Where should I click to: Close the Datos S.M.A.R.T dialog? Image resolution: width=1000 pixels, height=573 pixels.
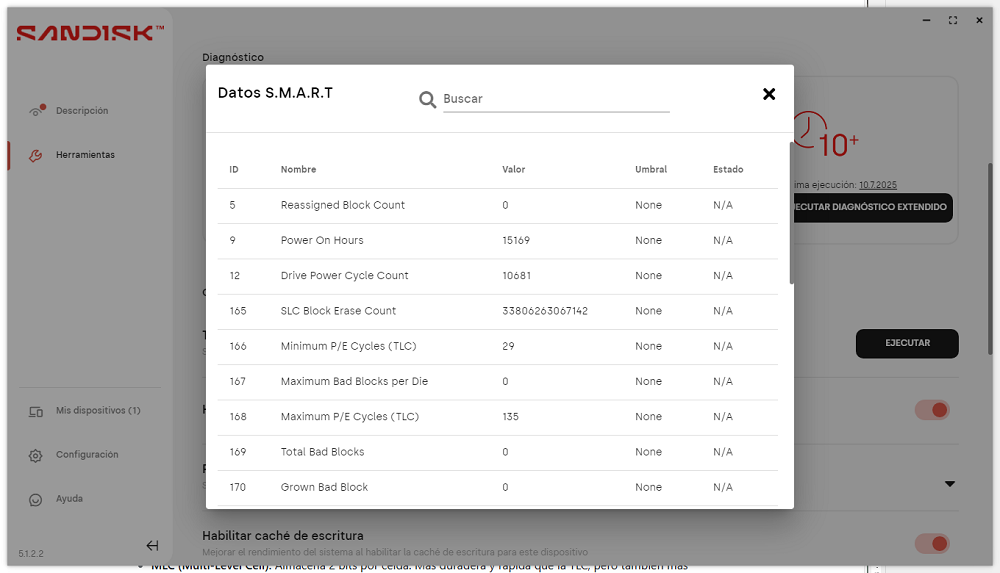(x=768, y=94)
